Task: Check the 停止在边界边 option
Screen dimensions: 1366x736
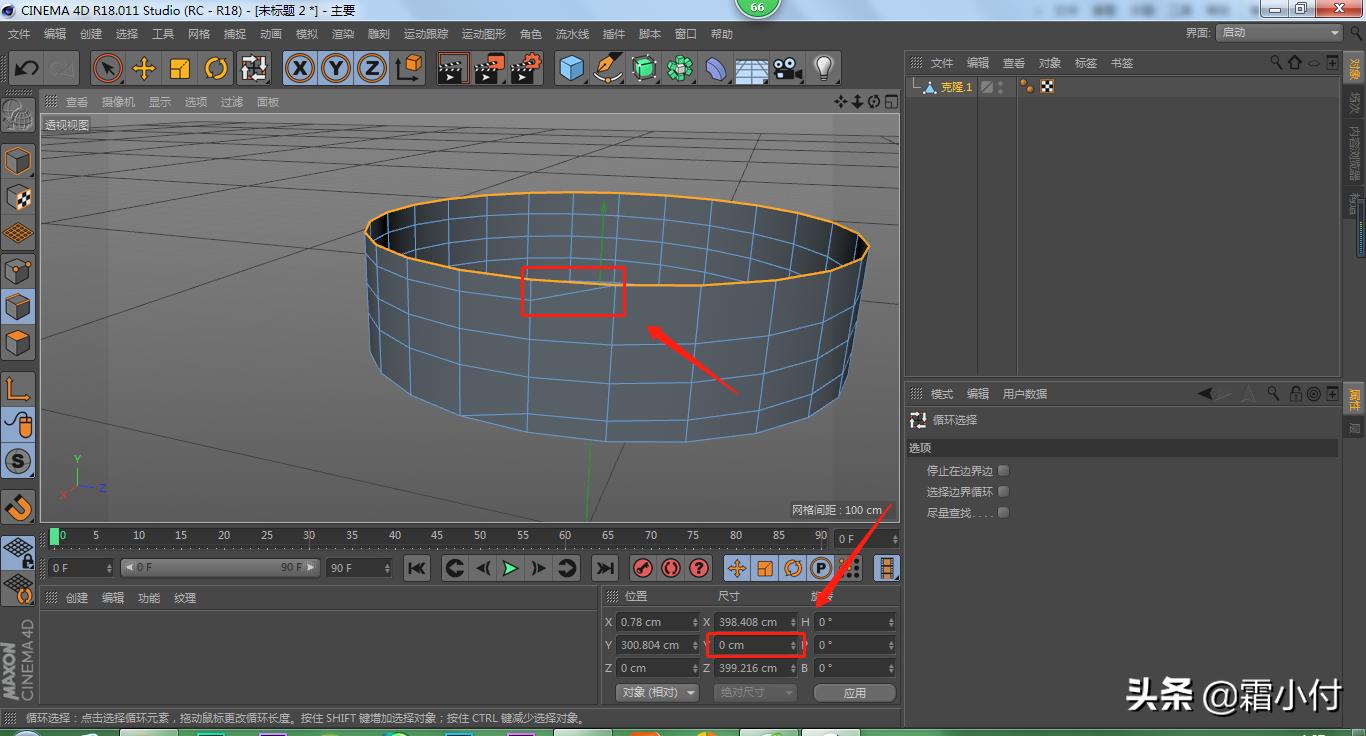Action: point(1003,470)
